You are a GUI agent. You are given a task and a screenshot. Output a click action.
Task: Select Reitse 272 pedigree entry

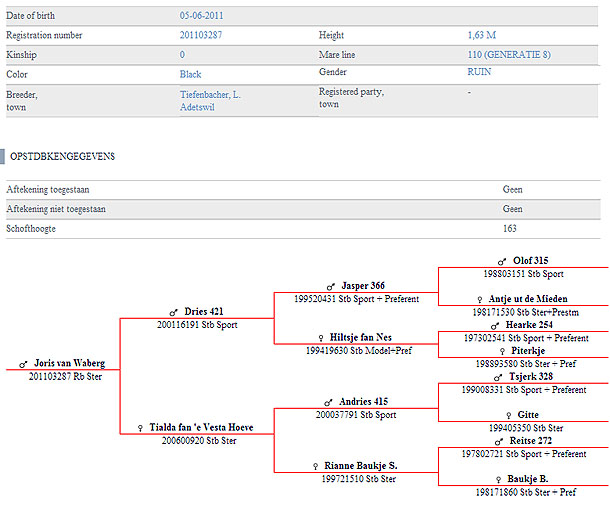pos(530,441)
